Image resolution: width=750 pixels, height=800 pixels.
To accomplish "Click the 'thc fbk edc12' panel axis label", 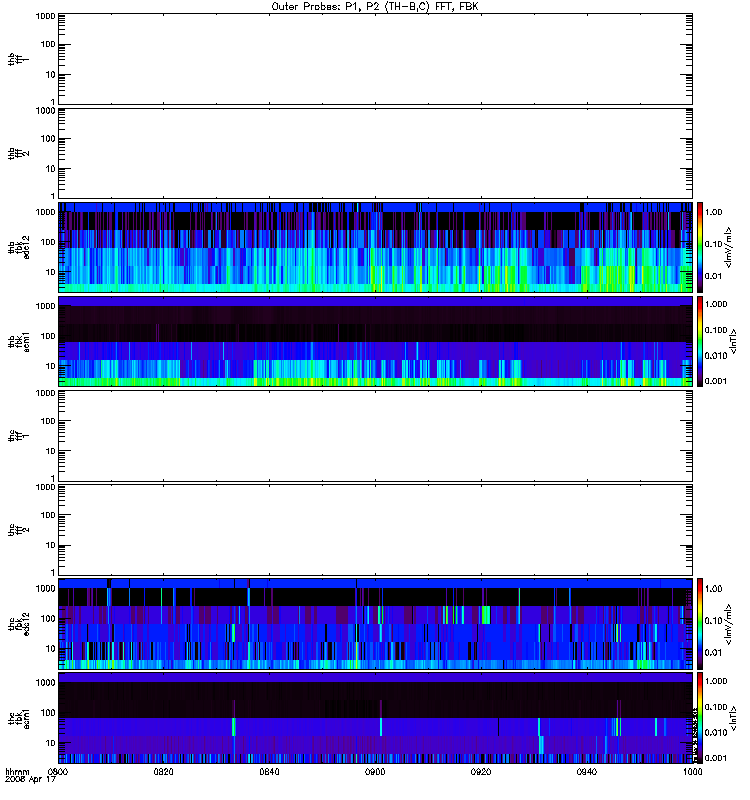I will click(x=19, y=623).
